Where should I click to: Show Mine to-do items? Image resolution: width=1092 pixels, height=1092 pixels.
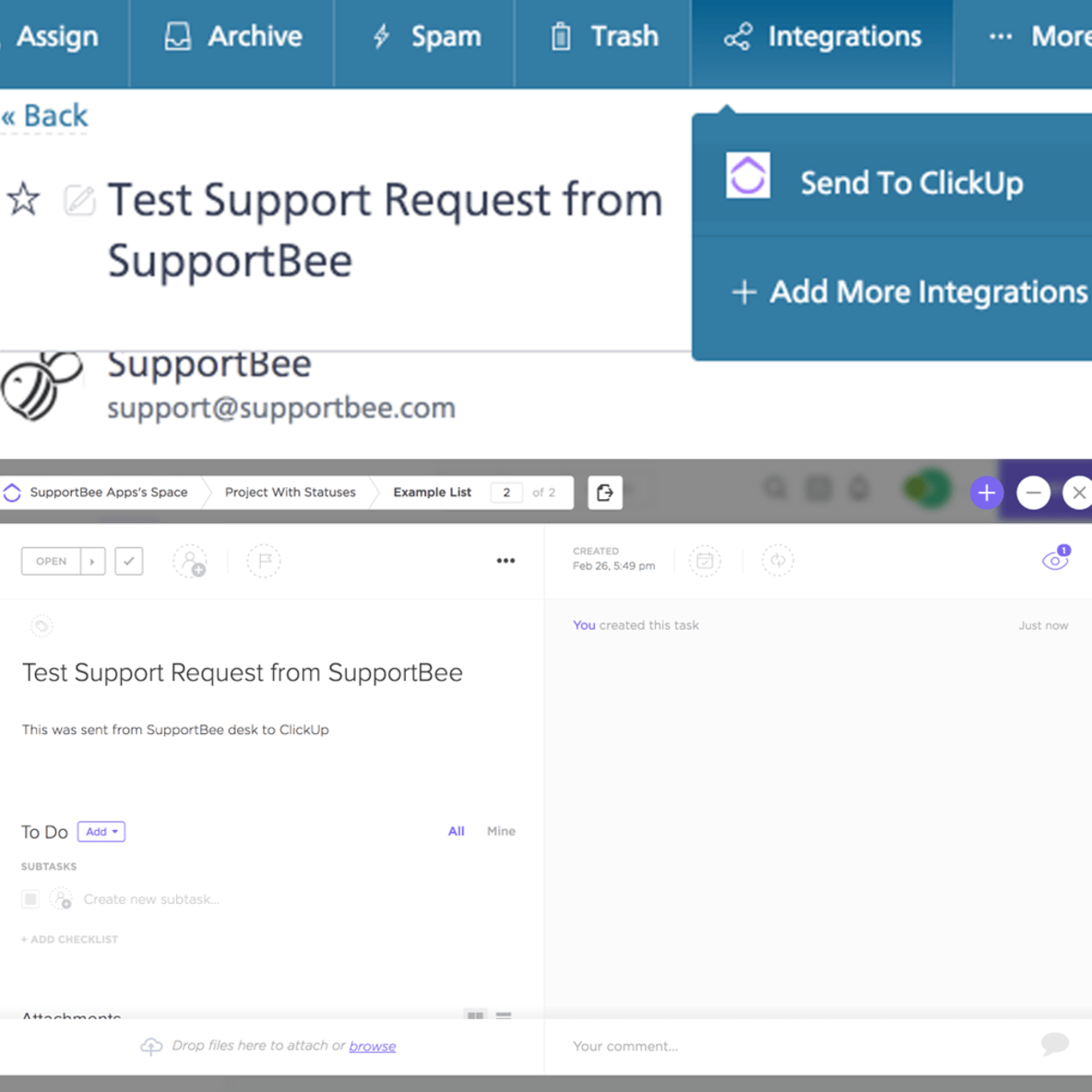coord(501,832)
